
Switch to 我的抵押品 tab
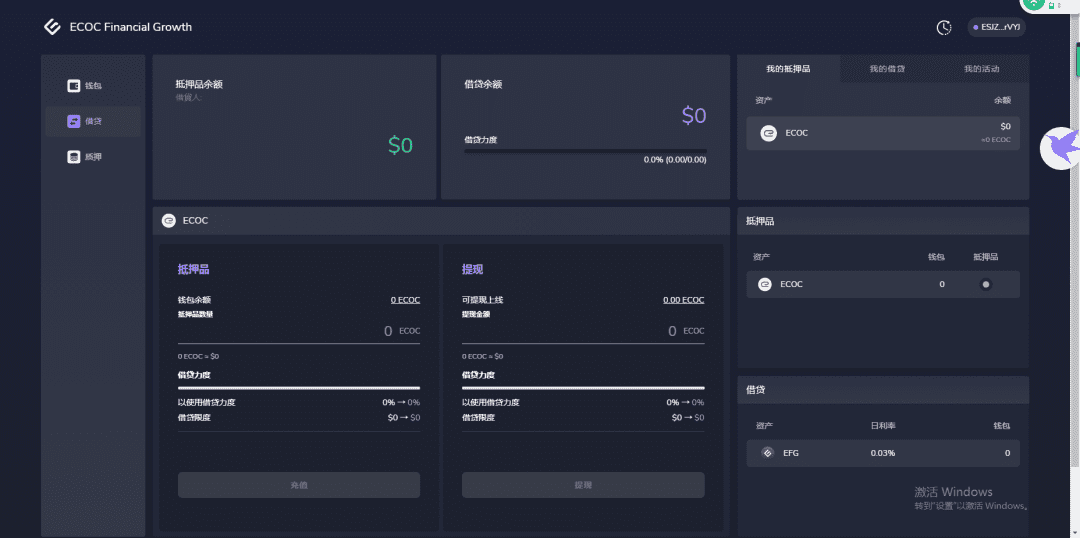click(x=788, y=69)
